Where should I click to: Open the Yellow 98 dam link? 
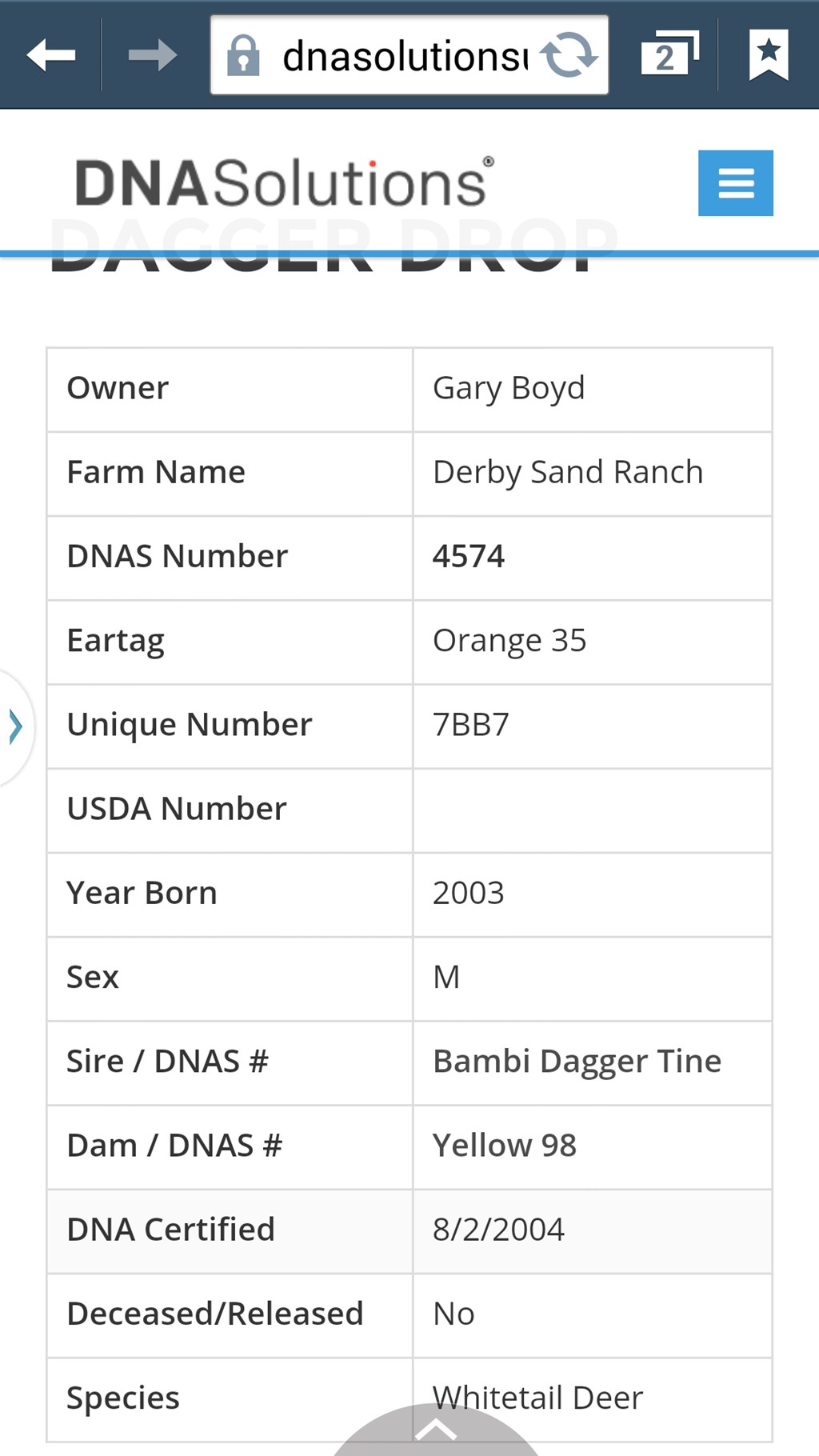pyautogui.click(x=505, y=1146)
